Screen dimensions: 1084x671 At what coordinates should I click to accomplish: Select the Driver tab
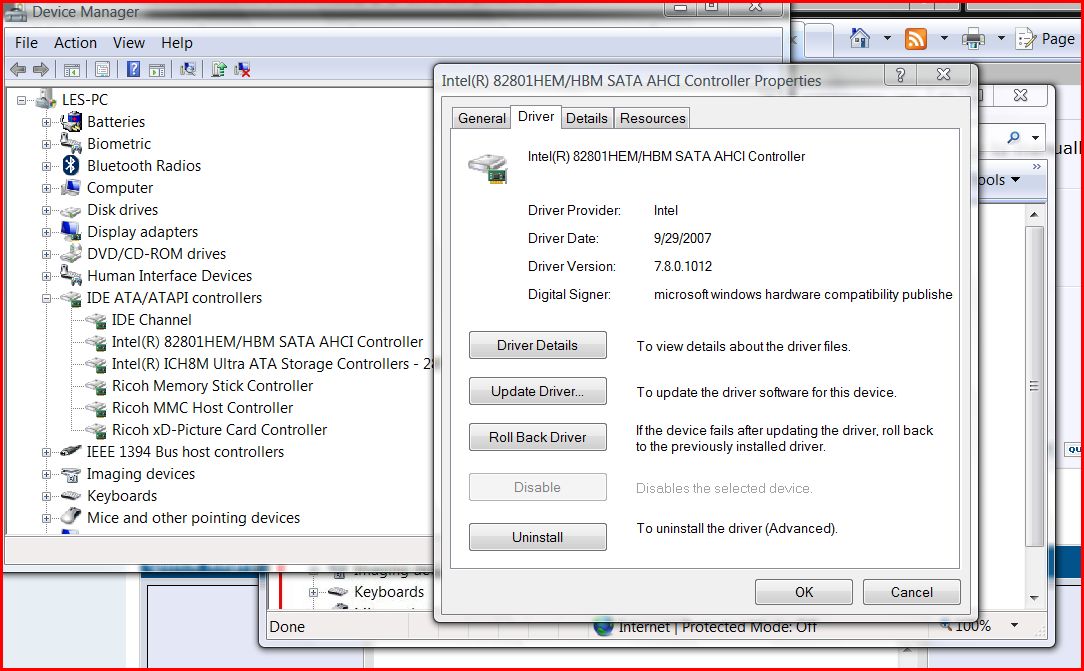[x=536, y=117]
